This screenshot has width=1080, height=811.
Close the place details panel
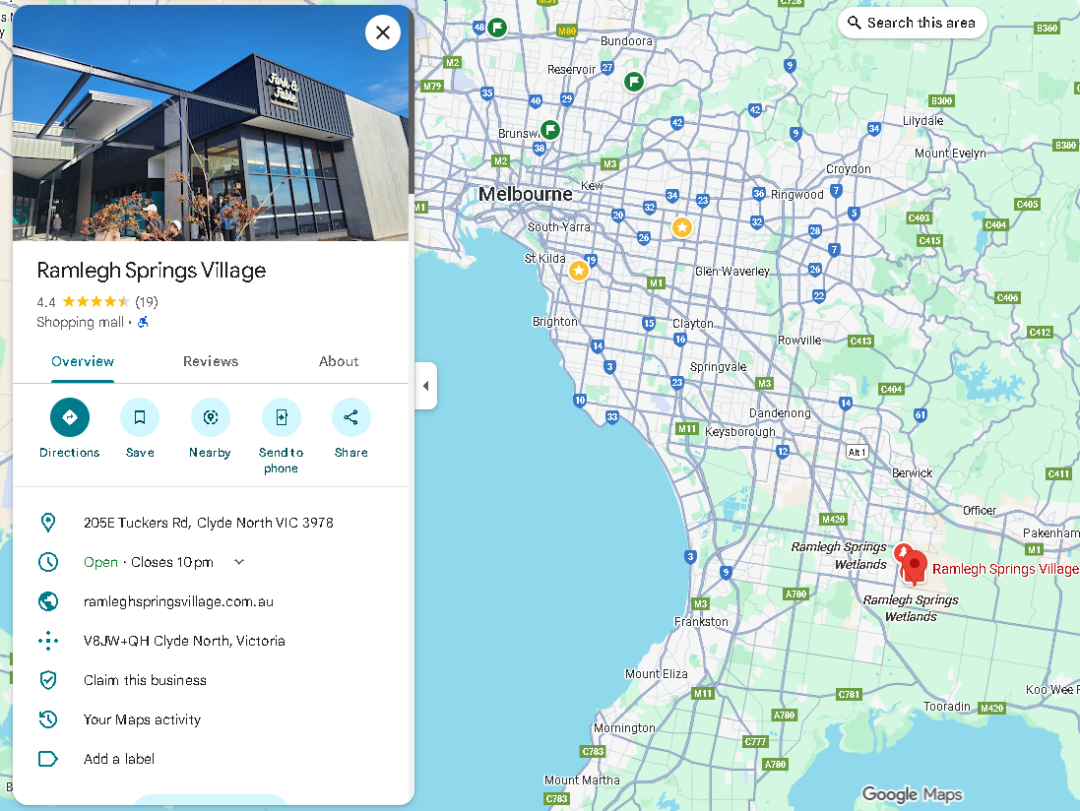(x=382, y=33)
